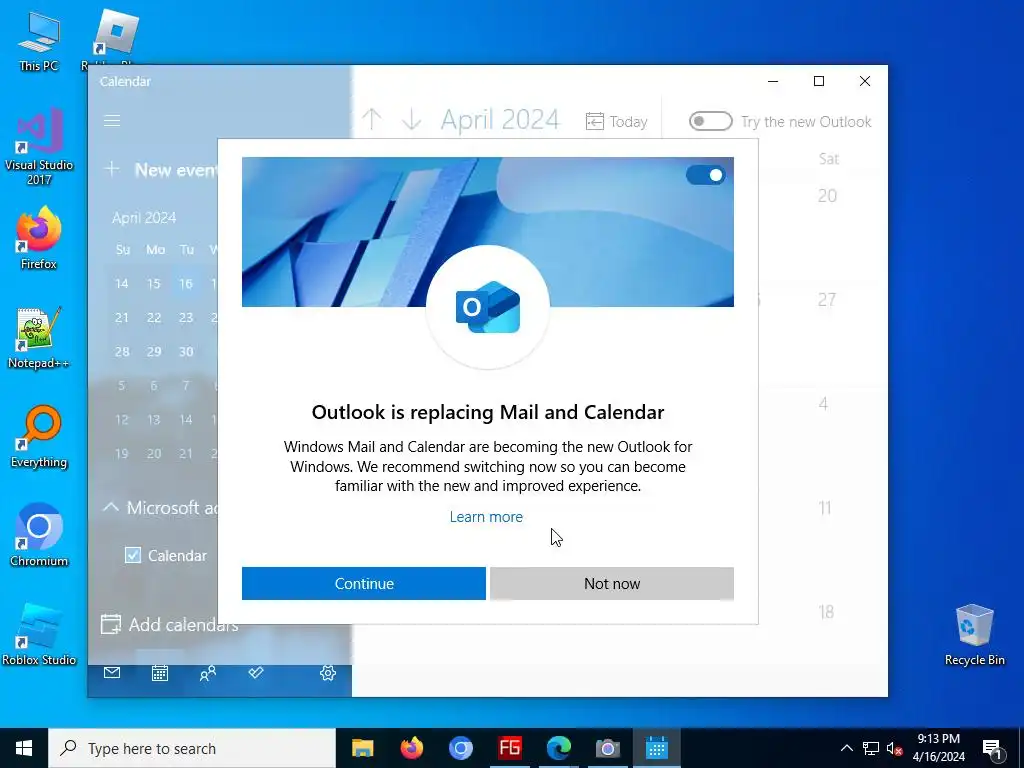Open Chromium desktop shortcut
Screen dimensions: 1024x768
click(x=39, y=534)
